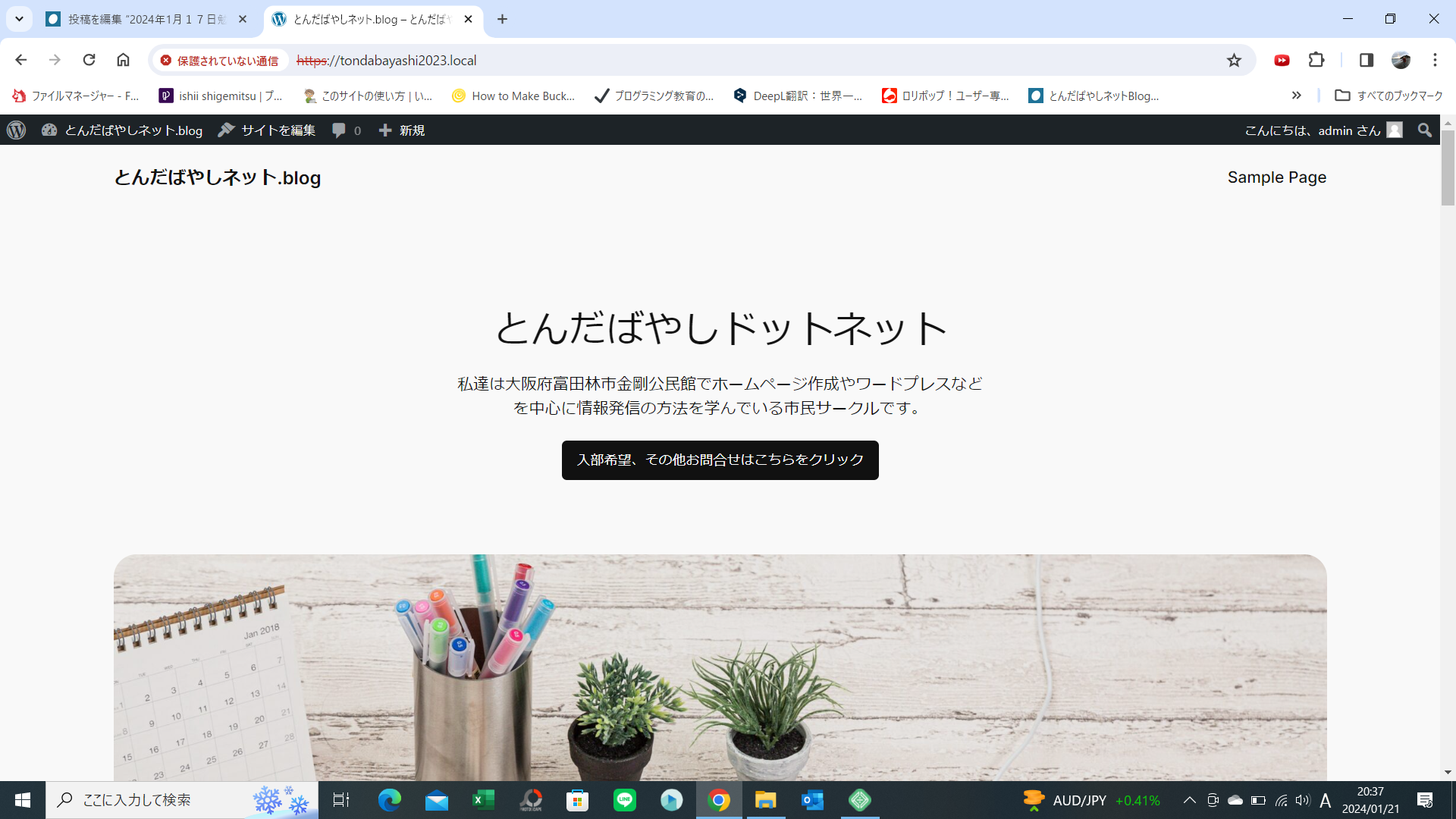Click the WordPress logo in admin bar
The width and height of the screenshot is (1456, 819).
(17, 130)
